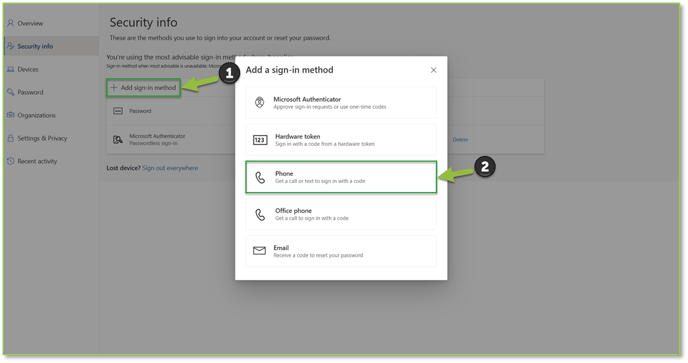Click the Sign out everywhere link
The width and height of the screenshot is (688, 363).
[x=170, y=168]
